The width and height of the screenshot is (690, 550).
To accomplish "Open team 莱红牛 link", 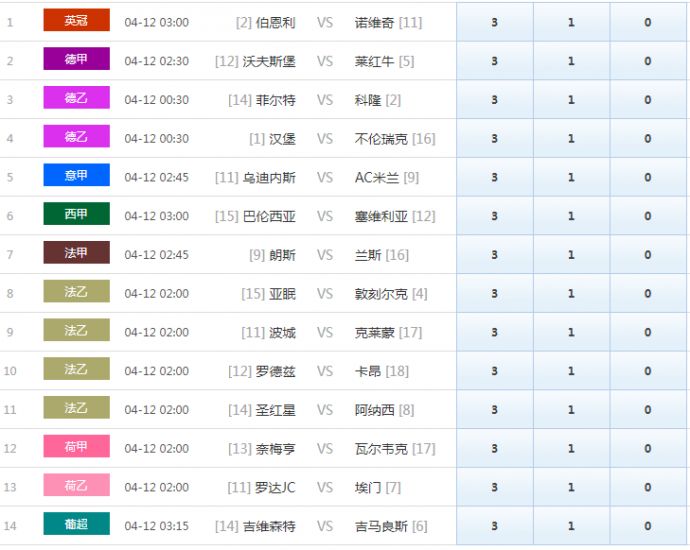I will (x=374, y=61).
